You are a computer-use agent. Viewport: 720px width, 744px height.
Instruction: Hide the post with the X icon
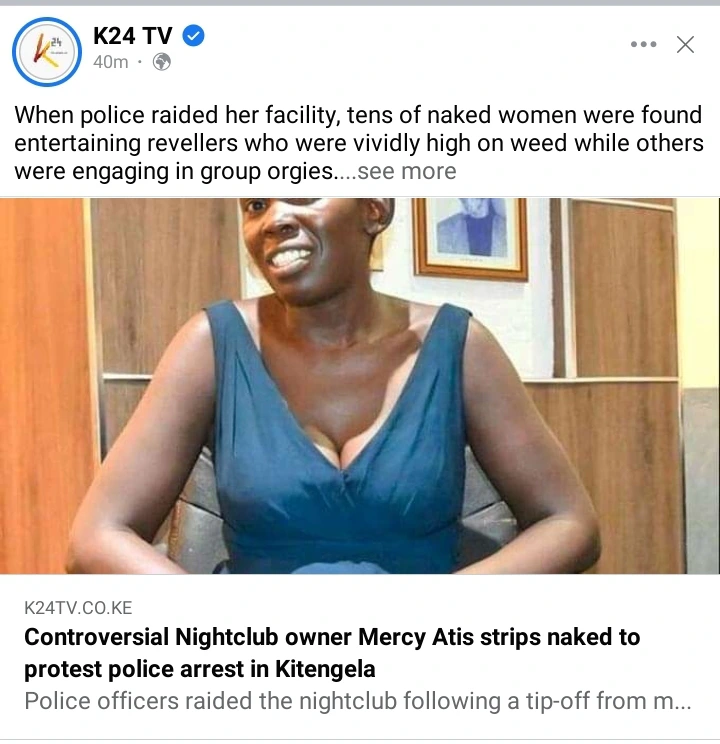point(685,45)
